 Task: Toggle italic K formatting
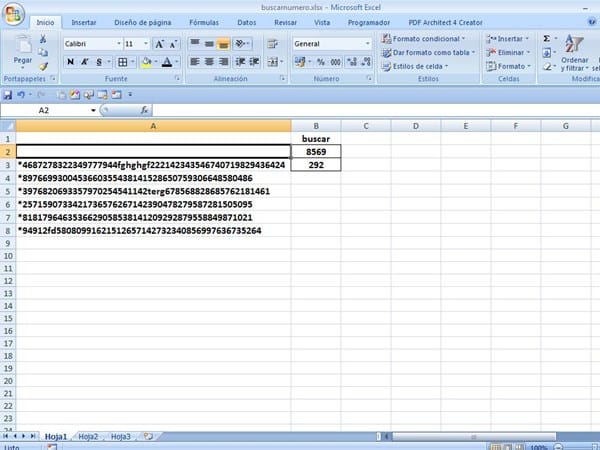[85, 62]
